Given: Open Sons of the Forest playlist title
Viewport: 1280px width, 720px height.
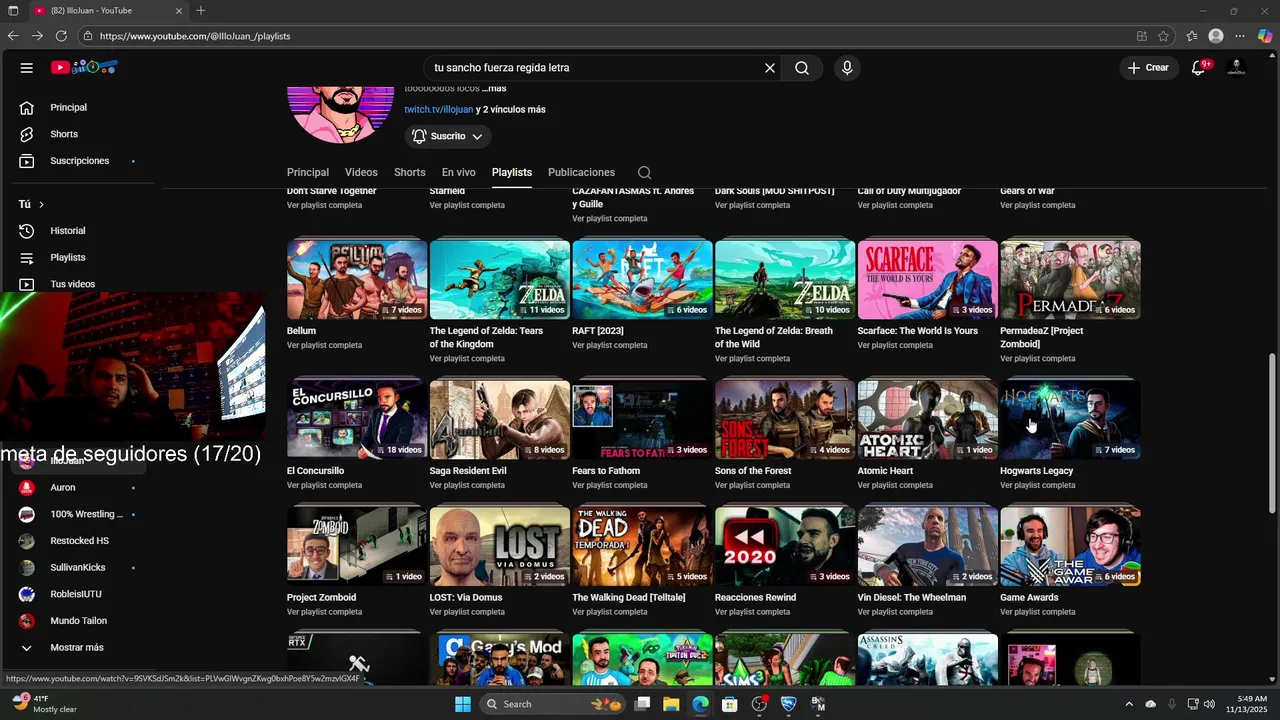Looking at the screenshot, I should 753,471.
